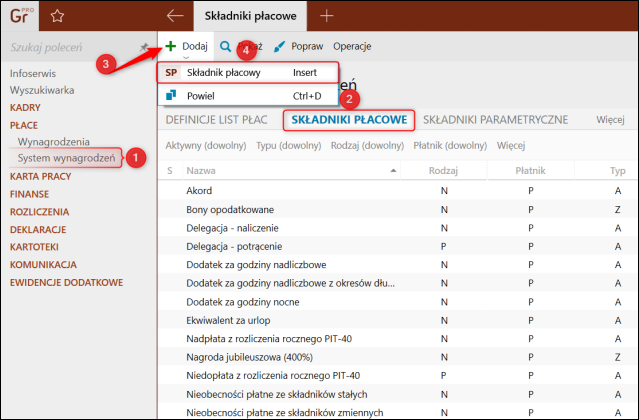Viewport: 639px width, 420px height.
Task: Click the Popraw toolbar button
Action: click(298, 46)
